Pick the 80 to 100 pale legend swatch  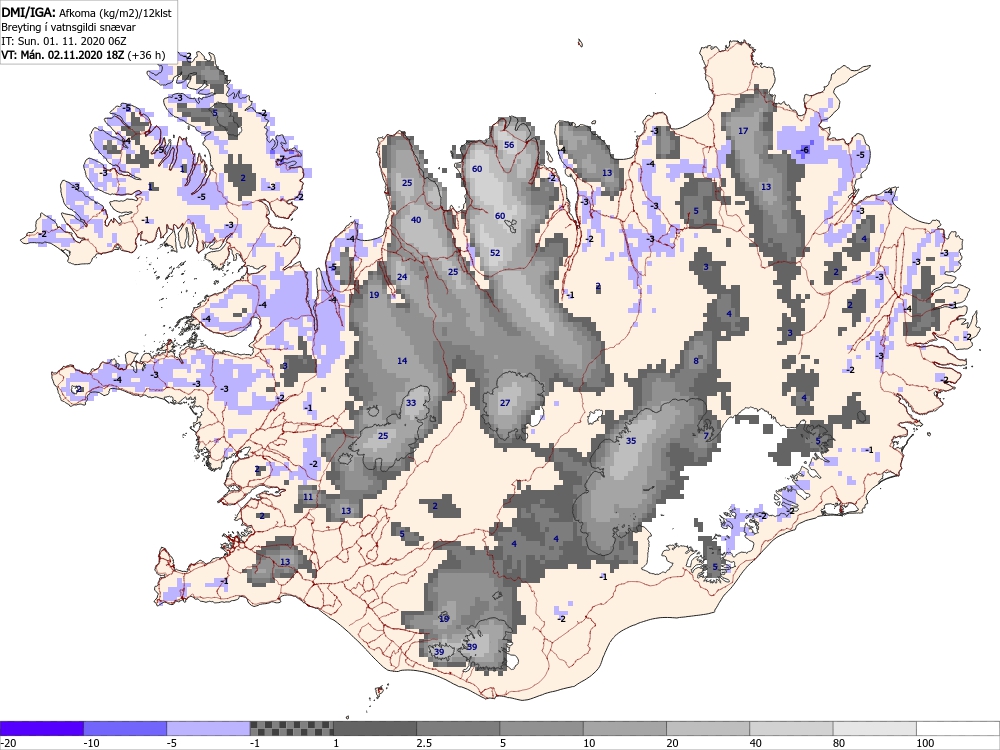click(x=875, y=728)
